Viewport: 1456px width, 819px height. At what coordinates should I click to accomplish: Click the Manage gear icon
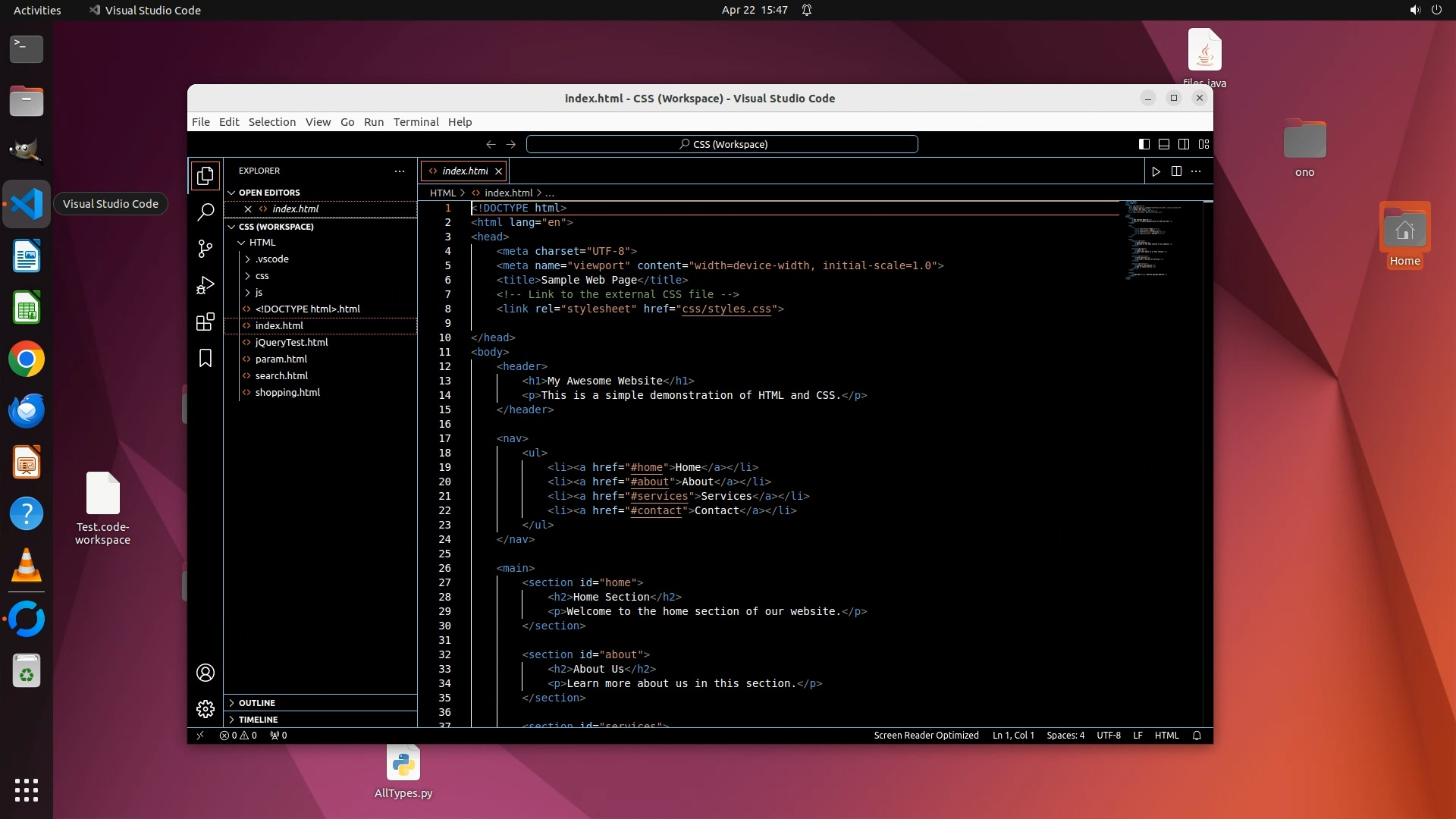pyautogui.click(x=205, y=709)
